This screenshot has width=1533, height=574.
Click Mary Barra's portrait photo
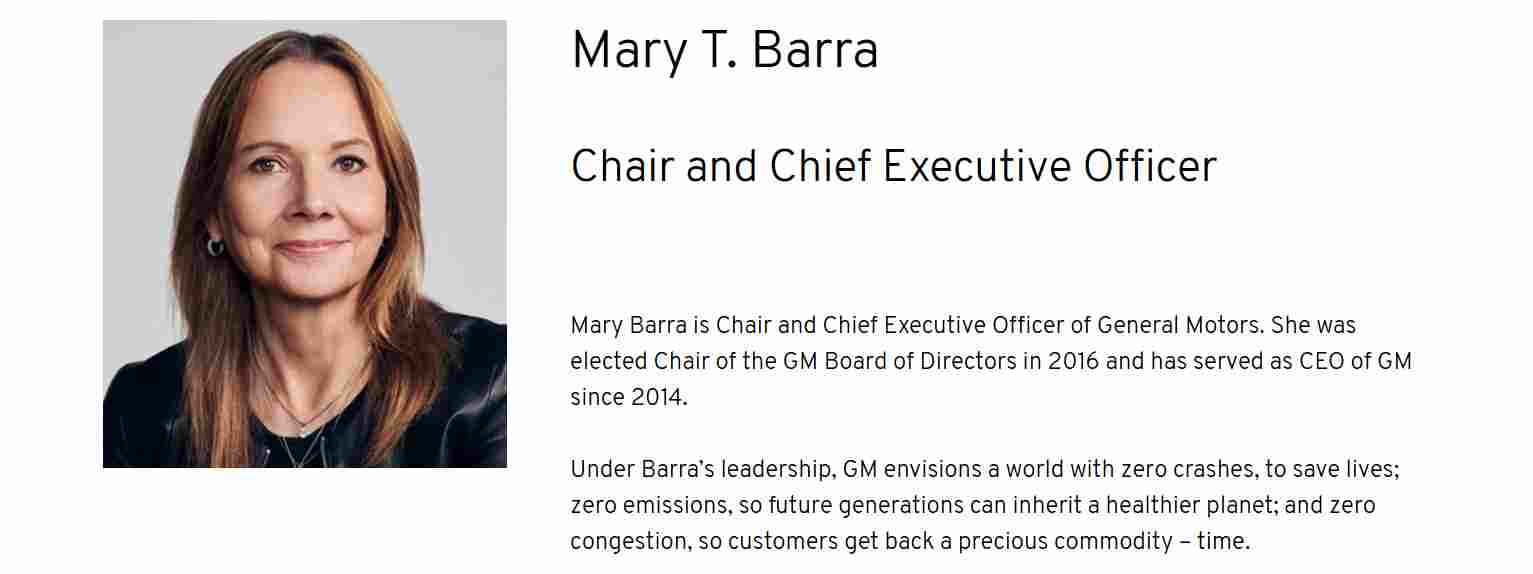(x=305, y=244)
